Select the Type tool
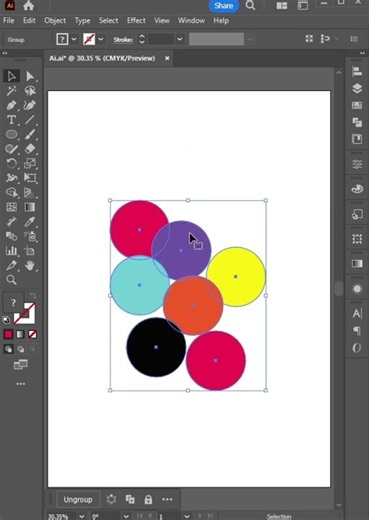Viewport: 369px width, 520px height. pyautogui.click(x=11, y=120)
